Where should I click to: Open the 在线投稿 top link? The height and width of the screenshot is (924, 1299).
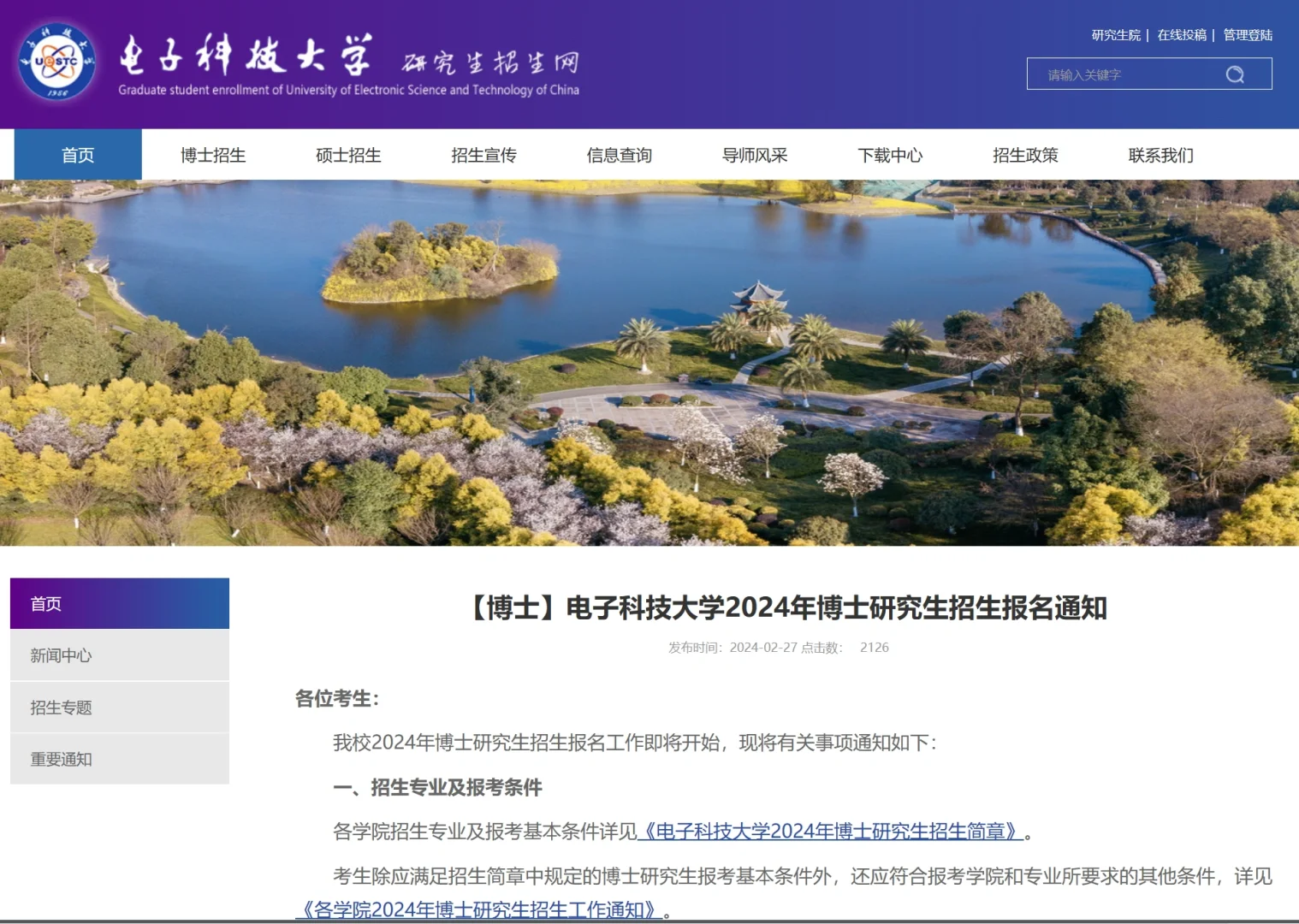[1182, 35]
